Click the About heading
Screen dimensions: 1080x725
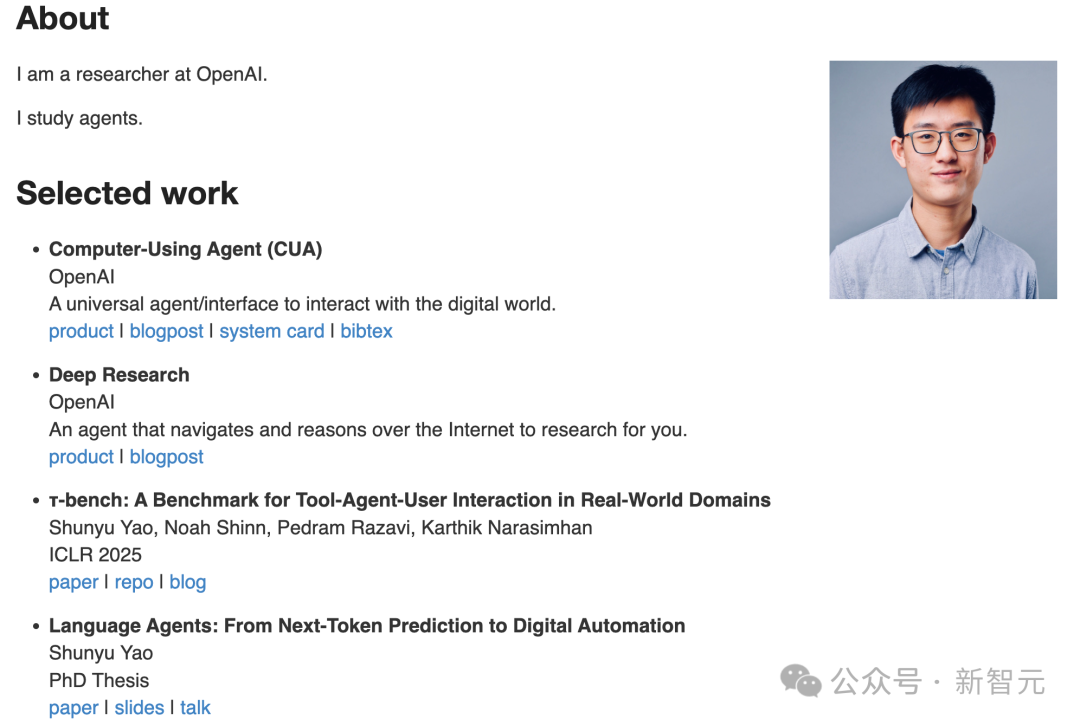pos(63,18)
